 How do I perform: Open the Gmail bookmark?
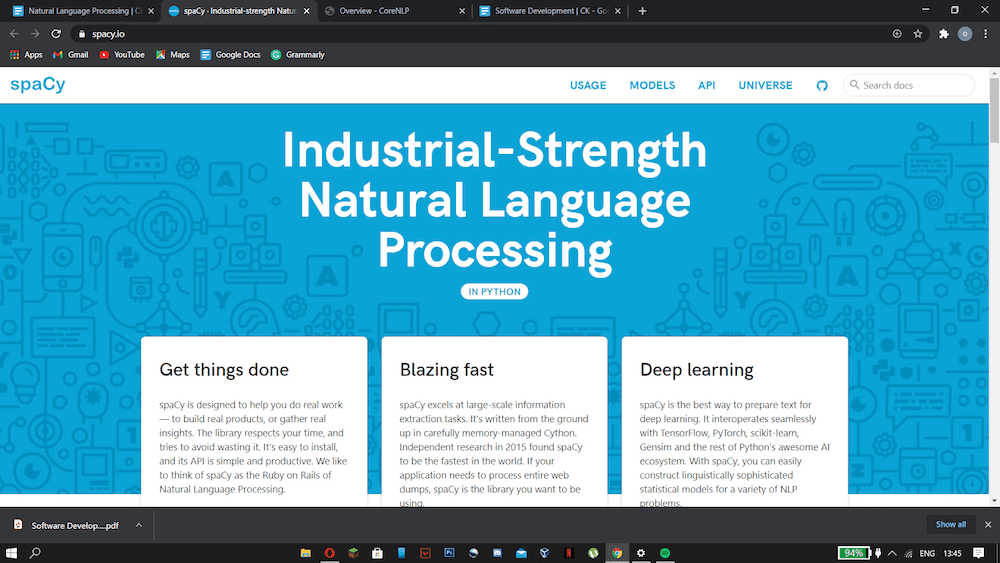point(70,55)
